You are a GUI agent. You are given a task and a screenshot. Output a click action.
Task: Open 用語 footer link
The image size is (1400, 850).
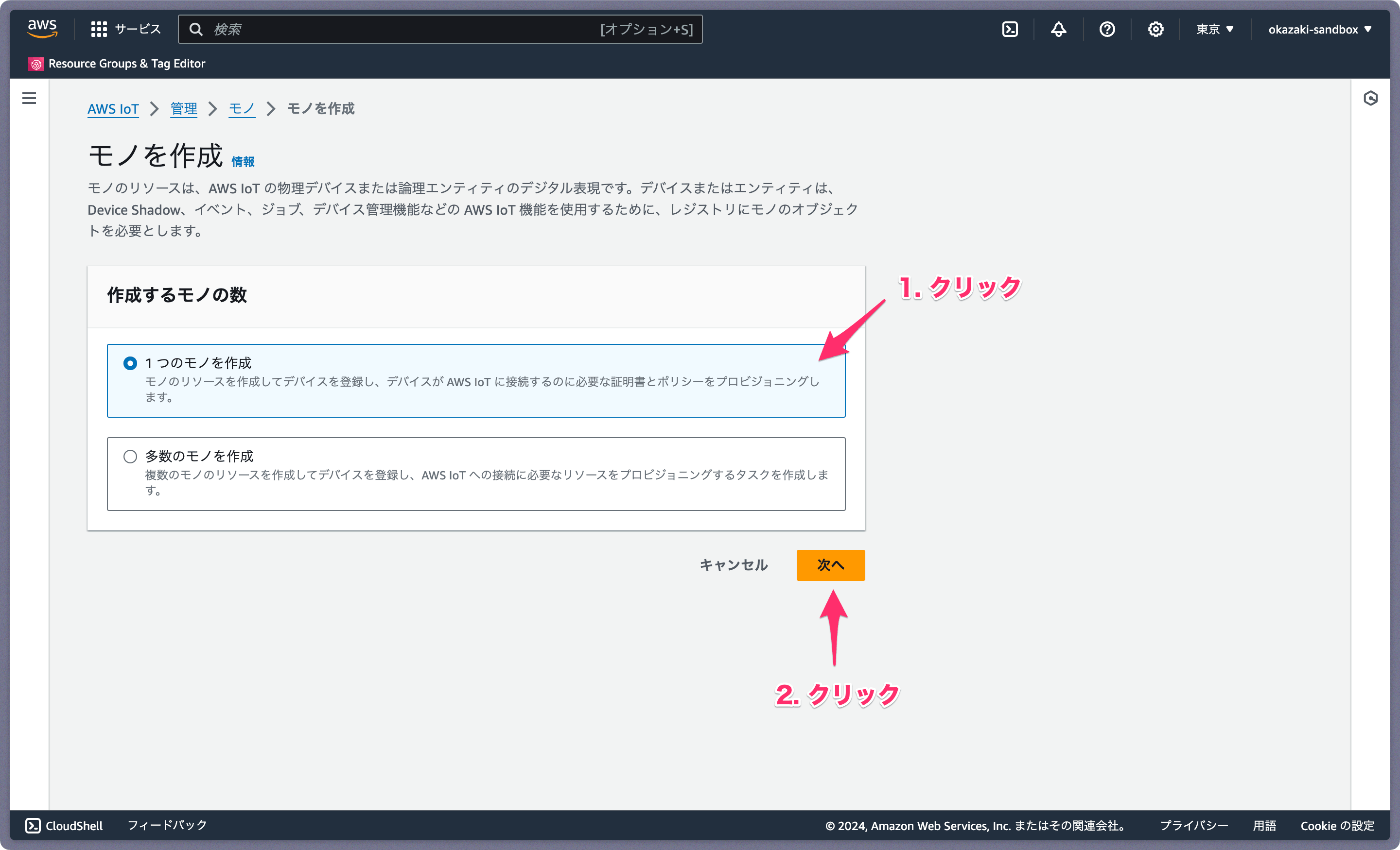click(x=1265, y=826)
